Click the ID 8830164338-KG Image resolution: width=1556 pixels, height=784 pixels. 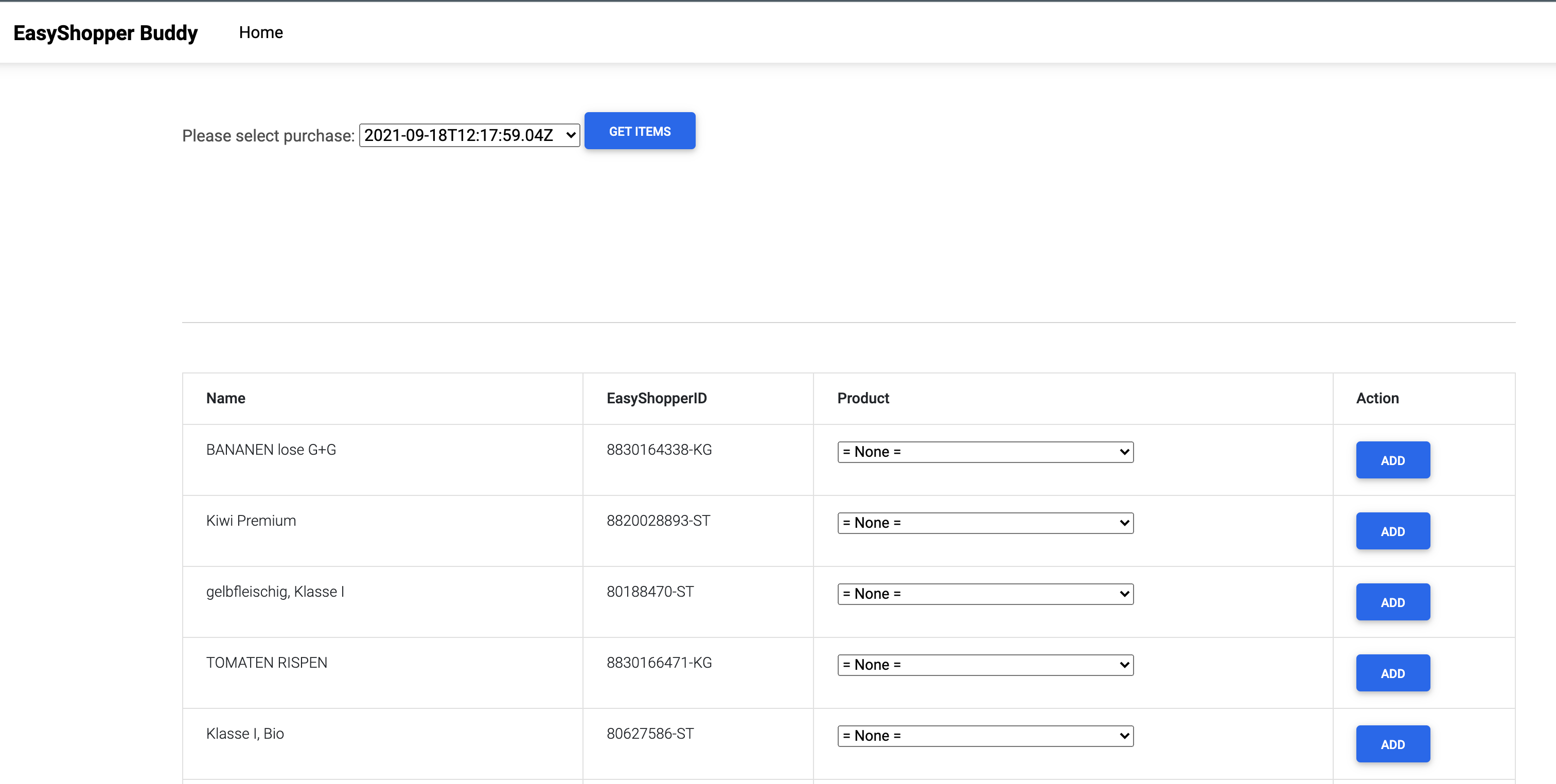[659, 450]
